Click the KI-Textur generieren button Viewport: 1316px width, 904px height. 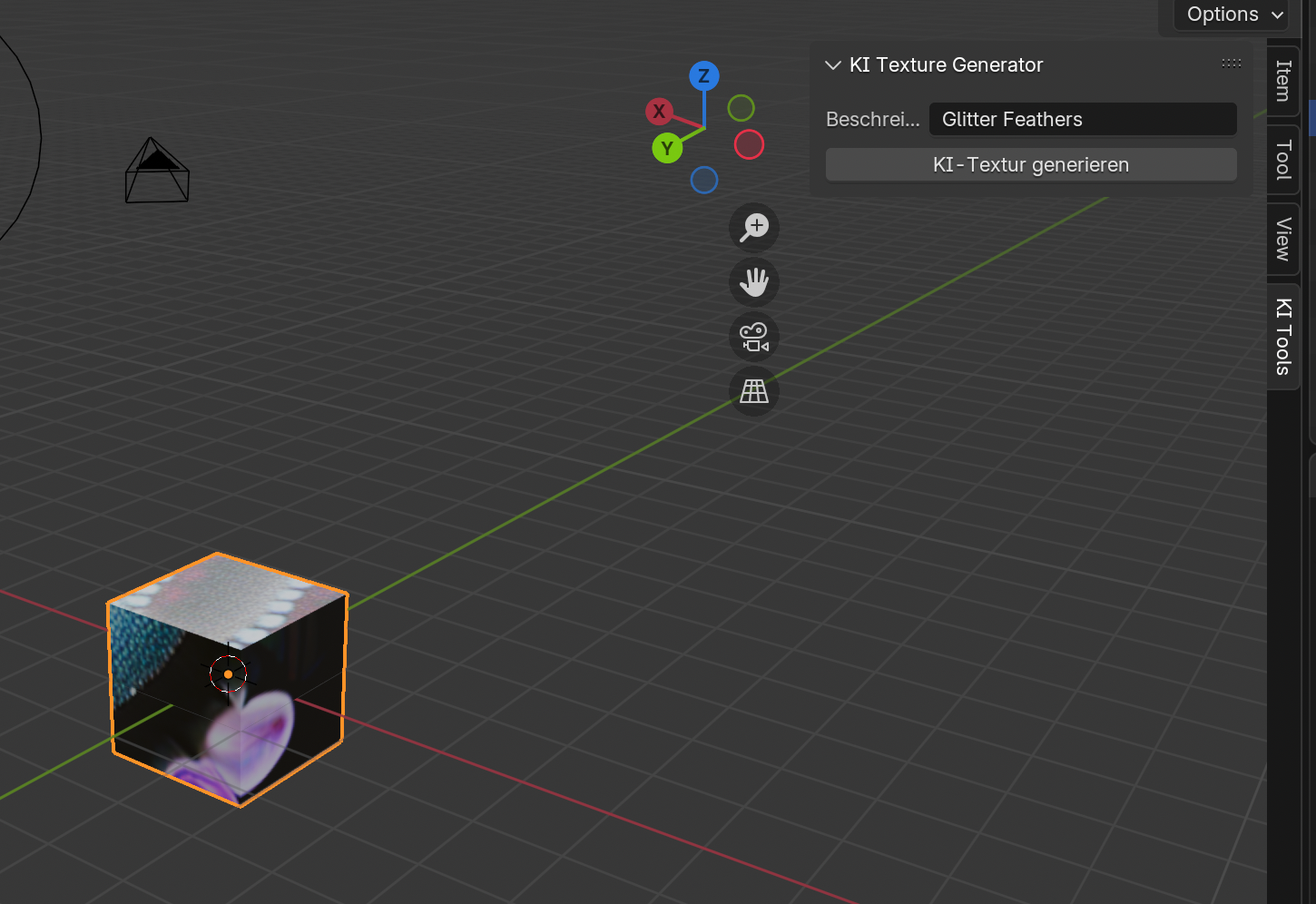click(x=1031, y=164)
